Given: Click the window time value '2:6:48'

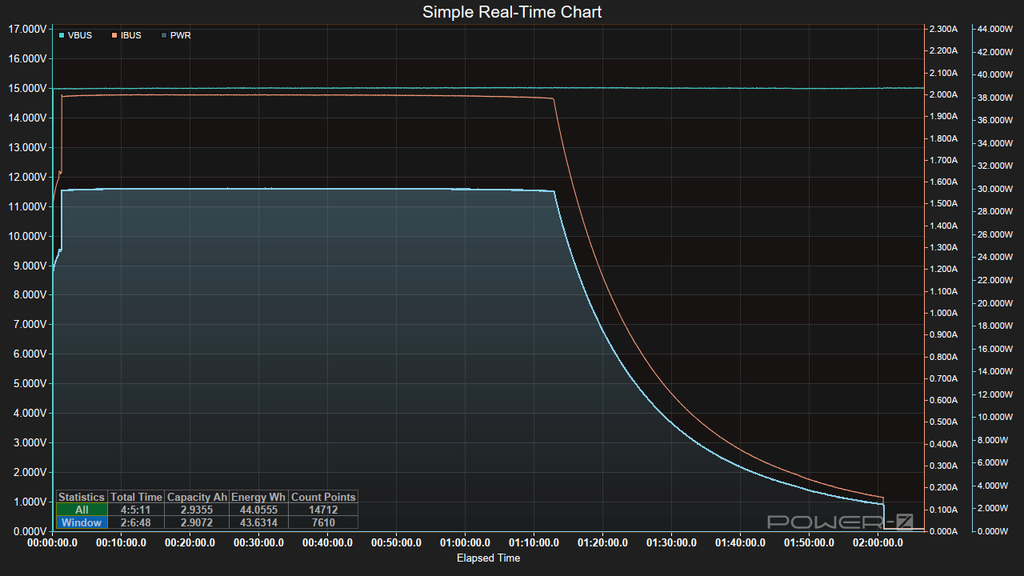Looking at the screenshot, I should click(x=136, y=522).
